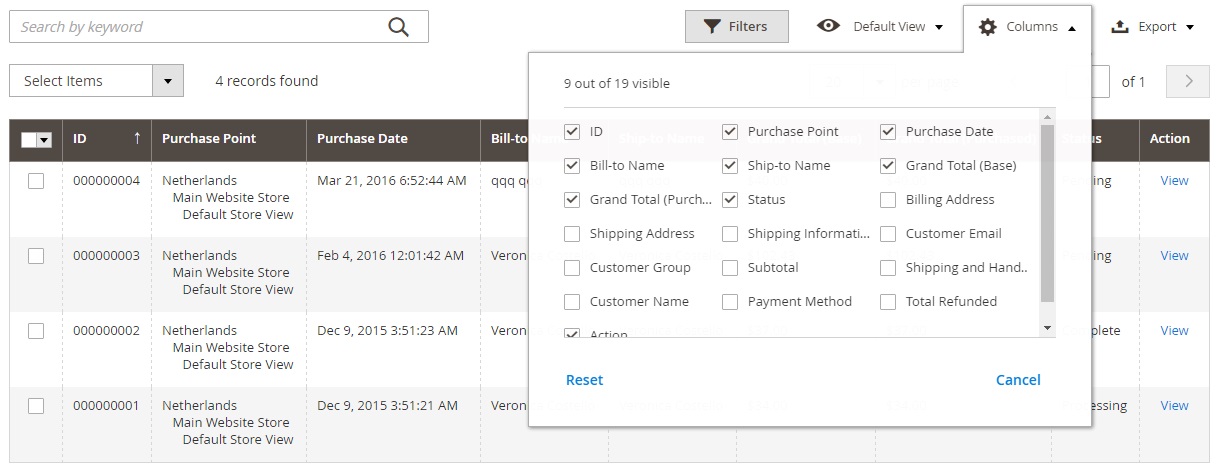Open the Filters panel
The image size is (1221, 469).
tap(736, 27)
